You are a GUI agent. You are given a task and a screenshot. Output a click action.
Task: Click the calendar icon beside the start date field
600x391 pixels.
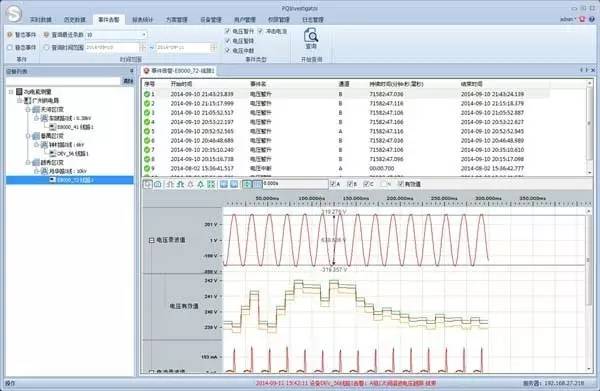[x=142, y=47]
